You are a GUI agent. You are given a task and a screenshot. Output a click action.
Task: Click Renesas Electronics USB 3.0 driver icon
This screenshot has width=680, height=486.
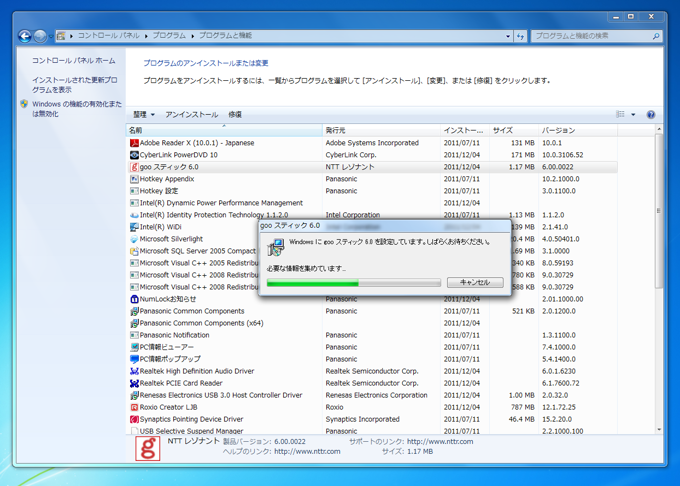(134, 395)
